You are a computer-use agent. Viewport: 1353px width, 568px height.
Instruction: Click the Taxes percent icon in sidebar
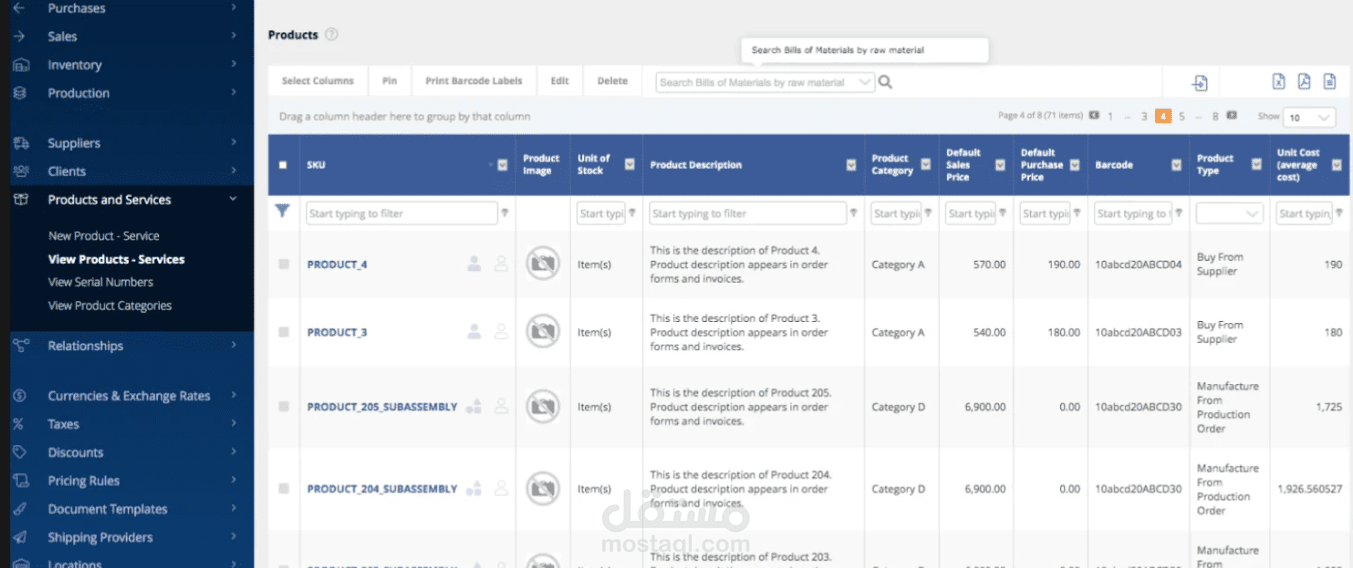tap(18, 424)
